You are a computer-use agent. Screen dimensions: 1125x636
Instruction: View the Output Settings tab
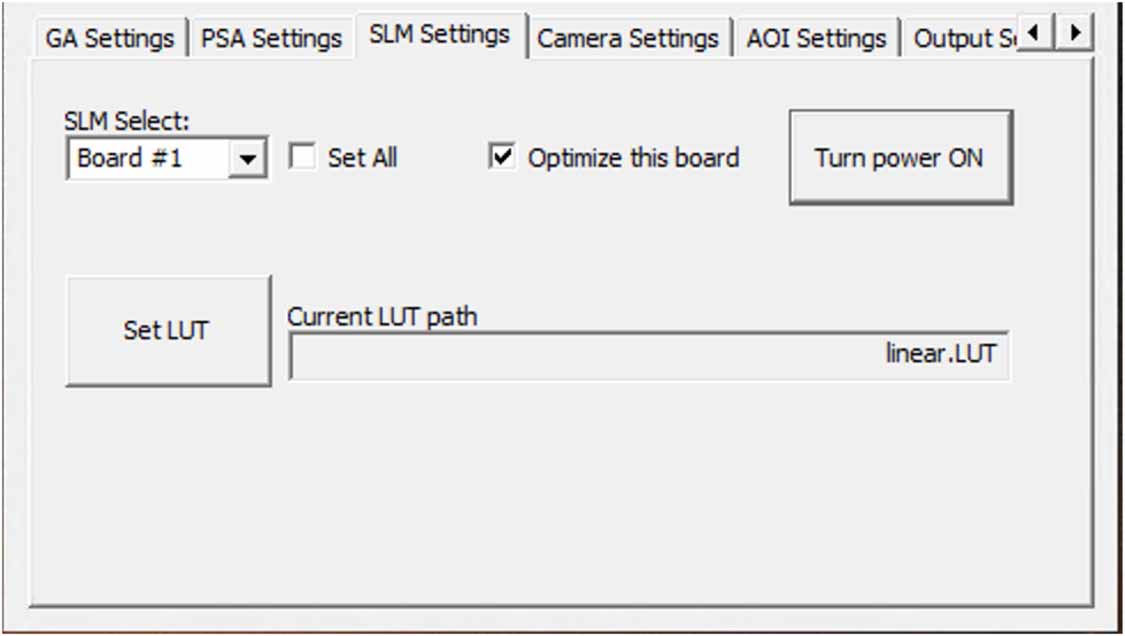(963, 38)
